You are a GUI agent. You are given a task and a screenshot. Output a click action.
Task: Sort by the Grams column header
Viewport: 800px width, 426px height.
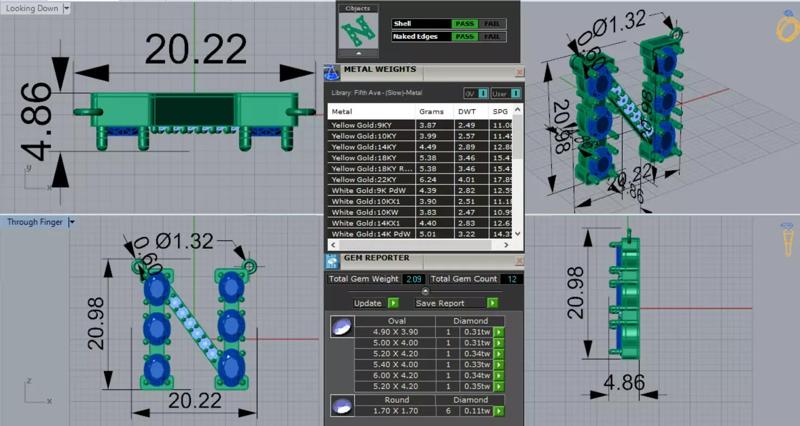[x=434, y=111]
